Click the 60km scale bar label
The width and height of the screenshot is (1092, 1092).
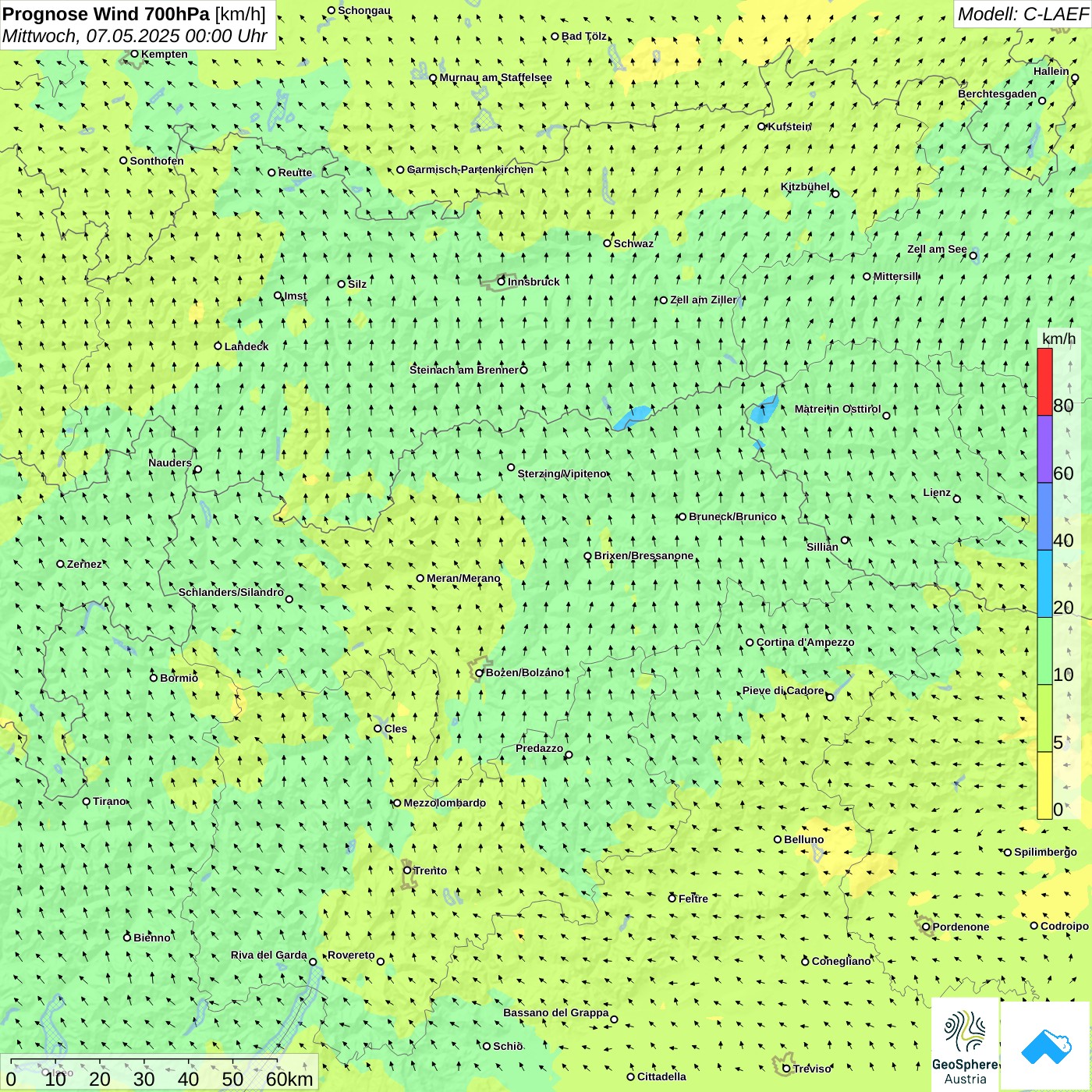pyautogui.click(x=289, y=1080)
